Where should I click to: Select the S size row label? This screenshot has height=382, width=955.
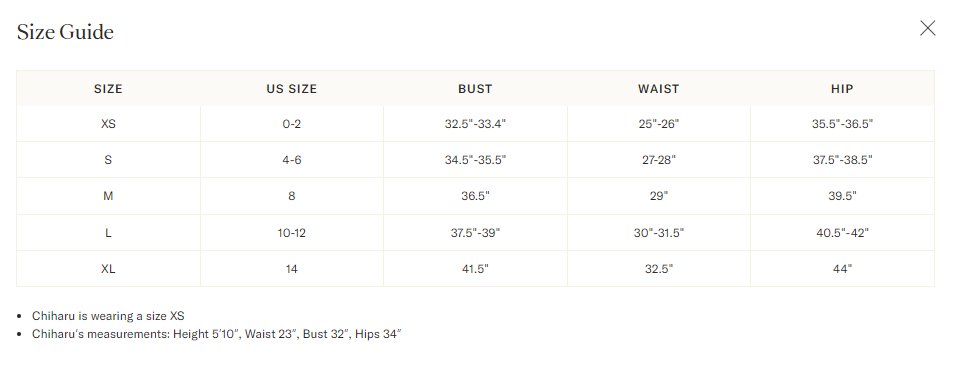(108, 160)
